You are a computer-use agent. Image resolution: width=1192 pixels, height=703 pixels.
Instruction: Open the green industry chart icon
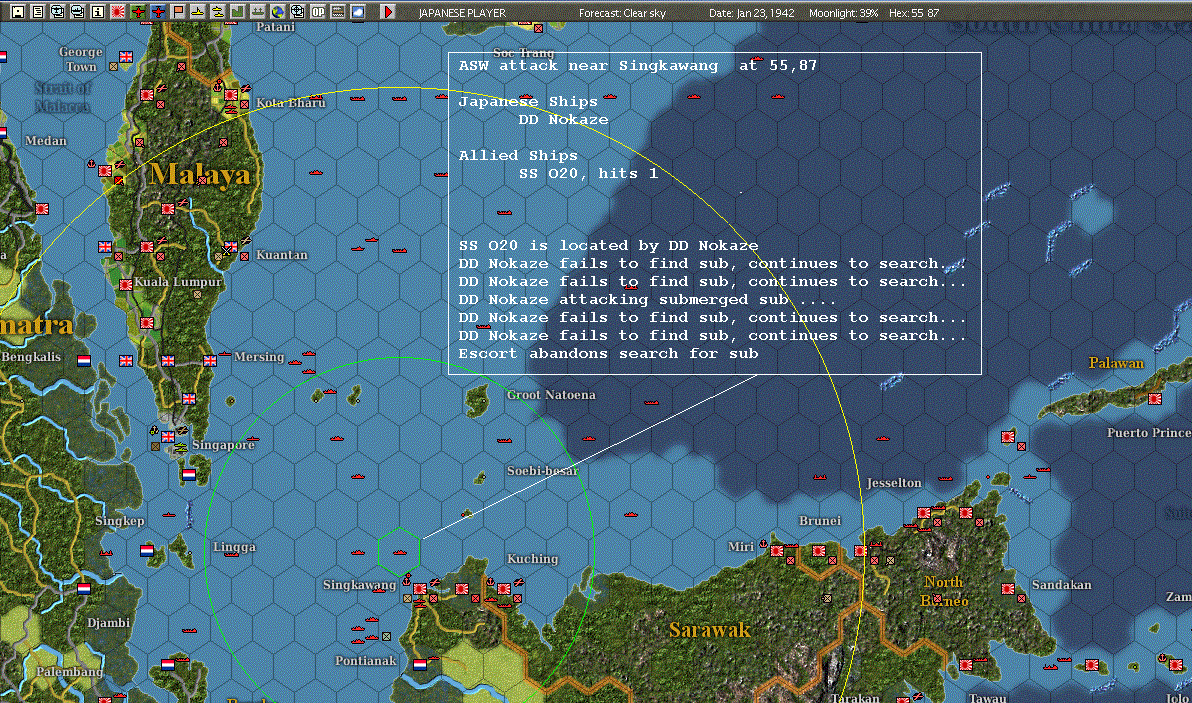click(x=238, y=11)
